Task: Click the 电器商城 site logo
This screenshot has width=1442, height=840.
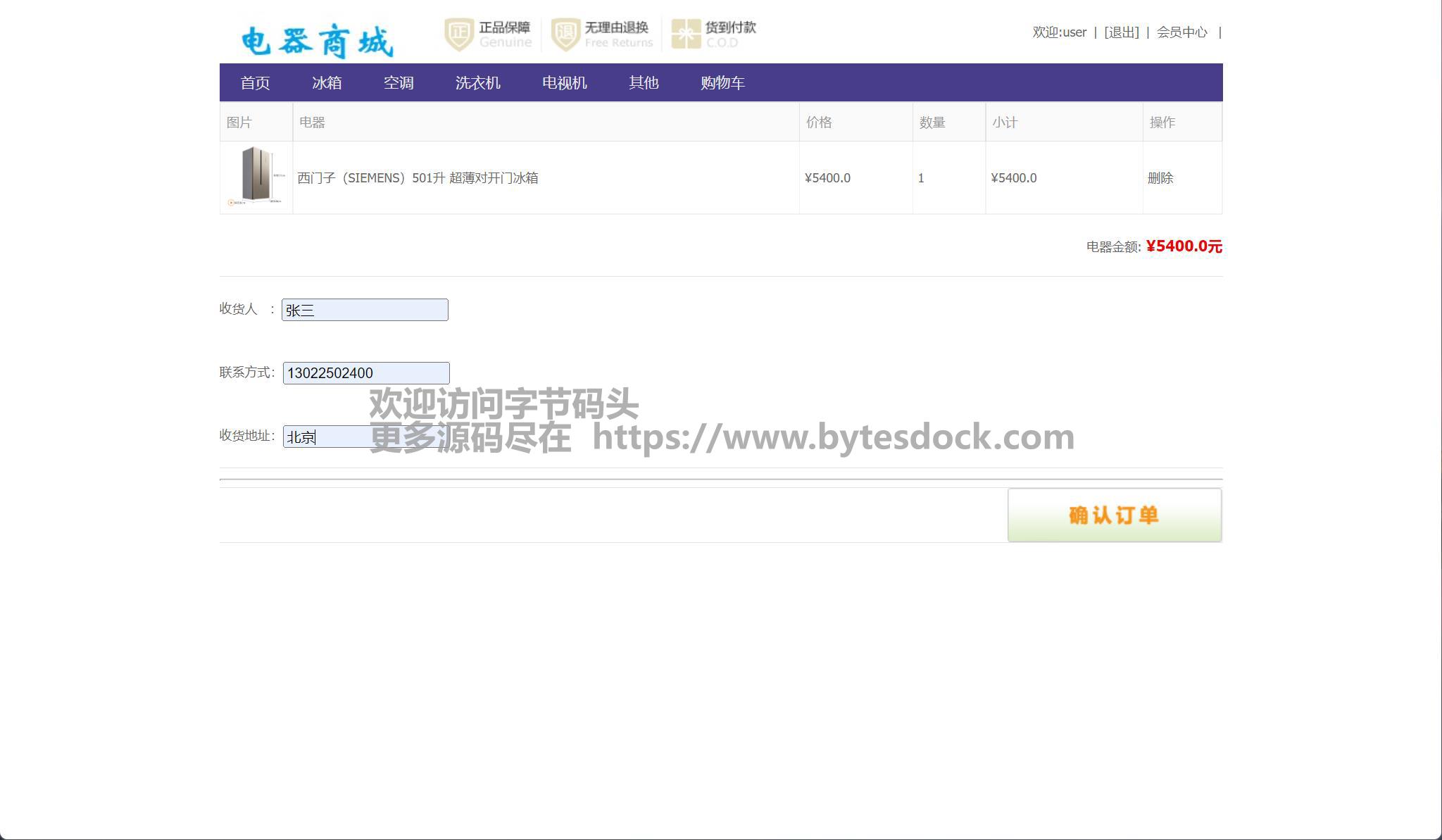Action: coord(317,41)
